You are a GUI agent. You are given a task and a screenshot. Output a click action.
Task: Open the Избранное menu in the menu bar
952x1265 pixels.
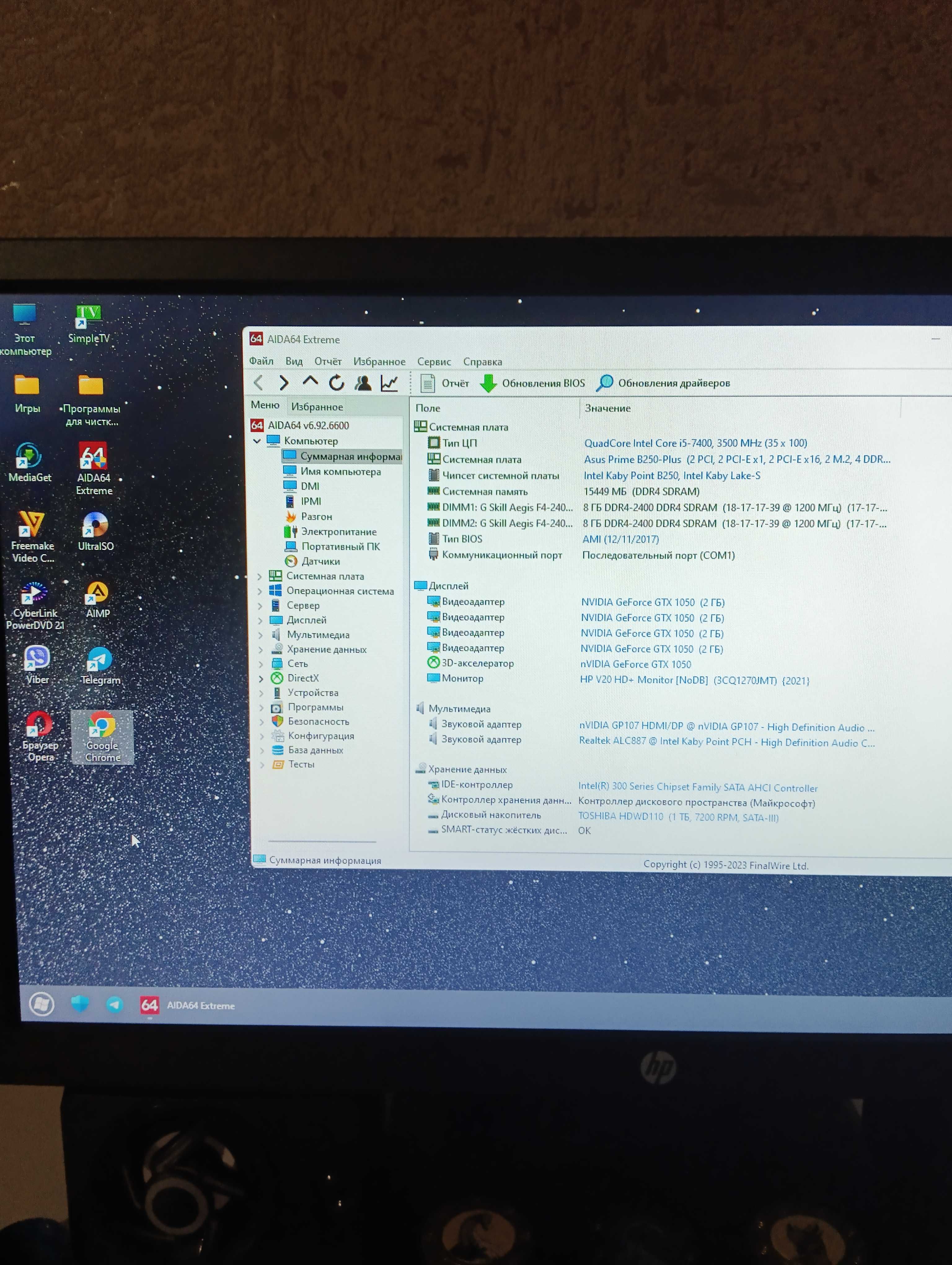pos(379,362)
